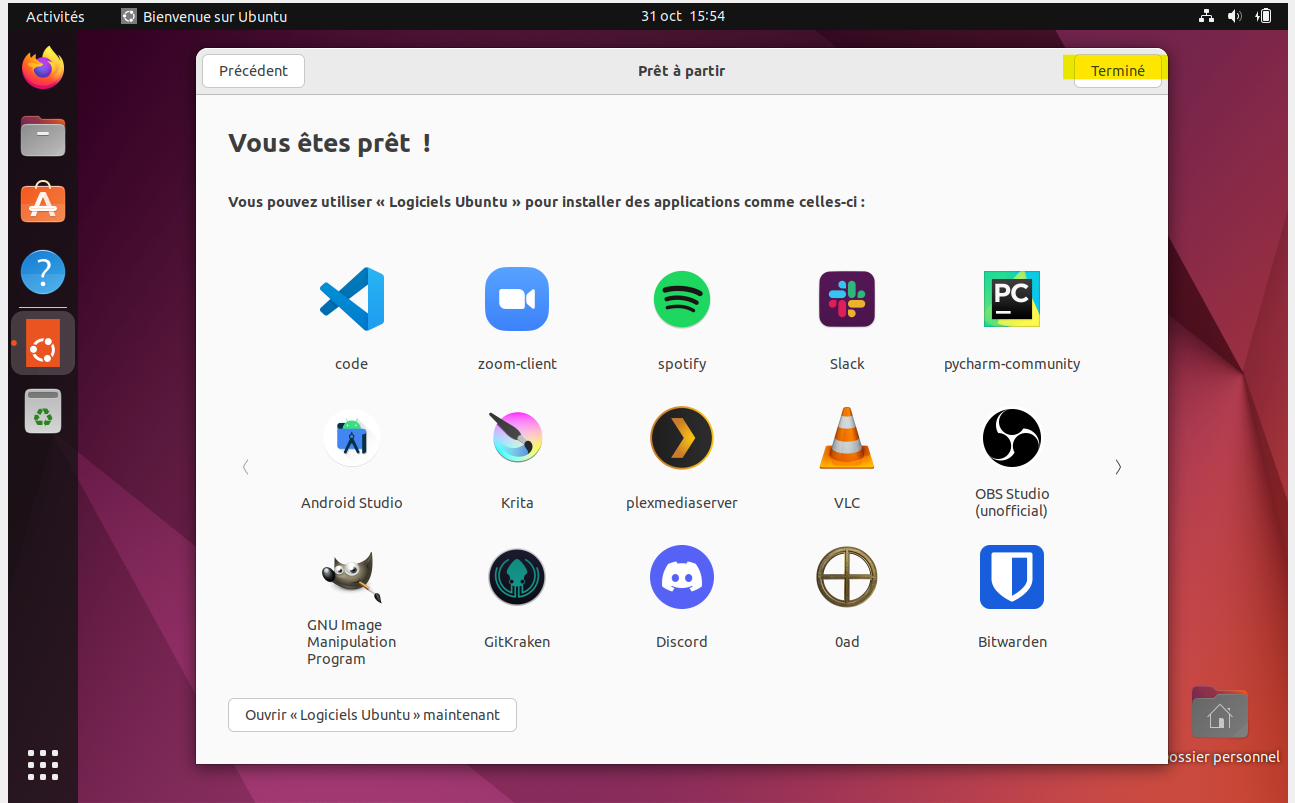
Task: Select the VLC traffic cone icon
Action: (x=847, y=438)
